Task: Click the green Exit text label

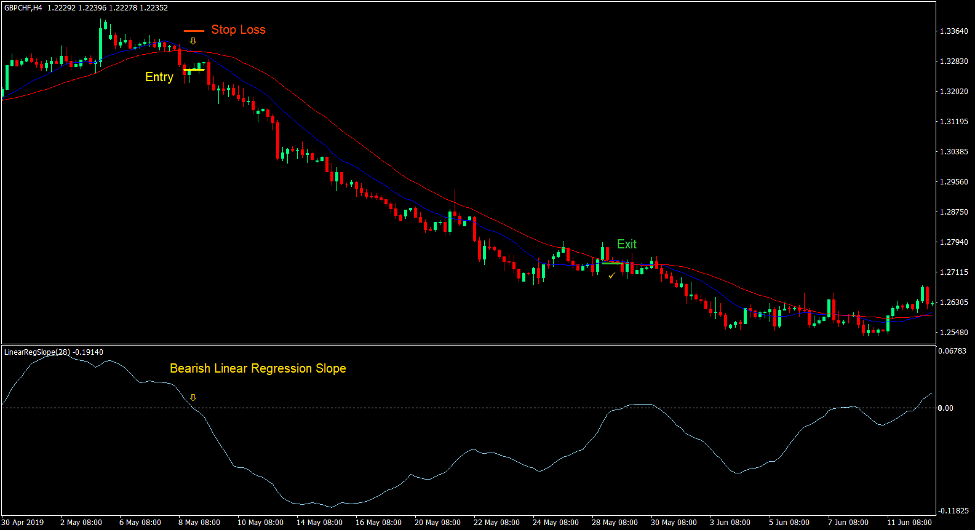Action: [x=626, y=244]
